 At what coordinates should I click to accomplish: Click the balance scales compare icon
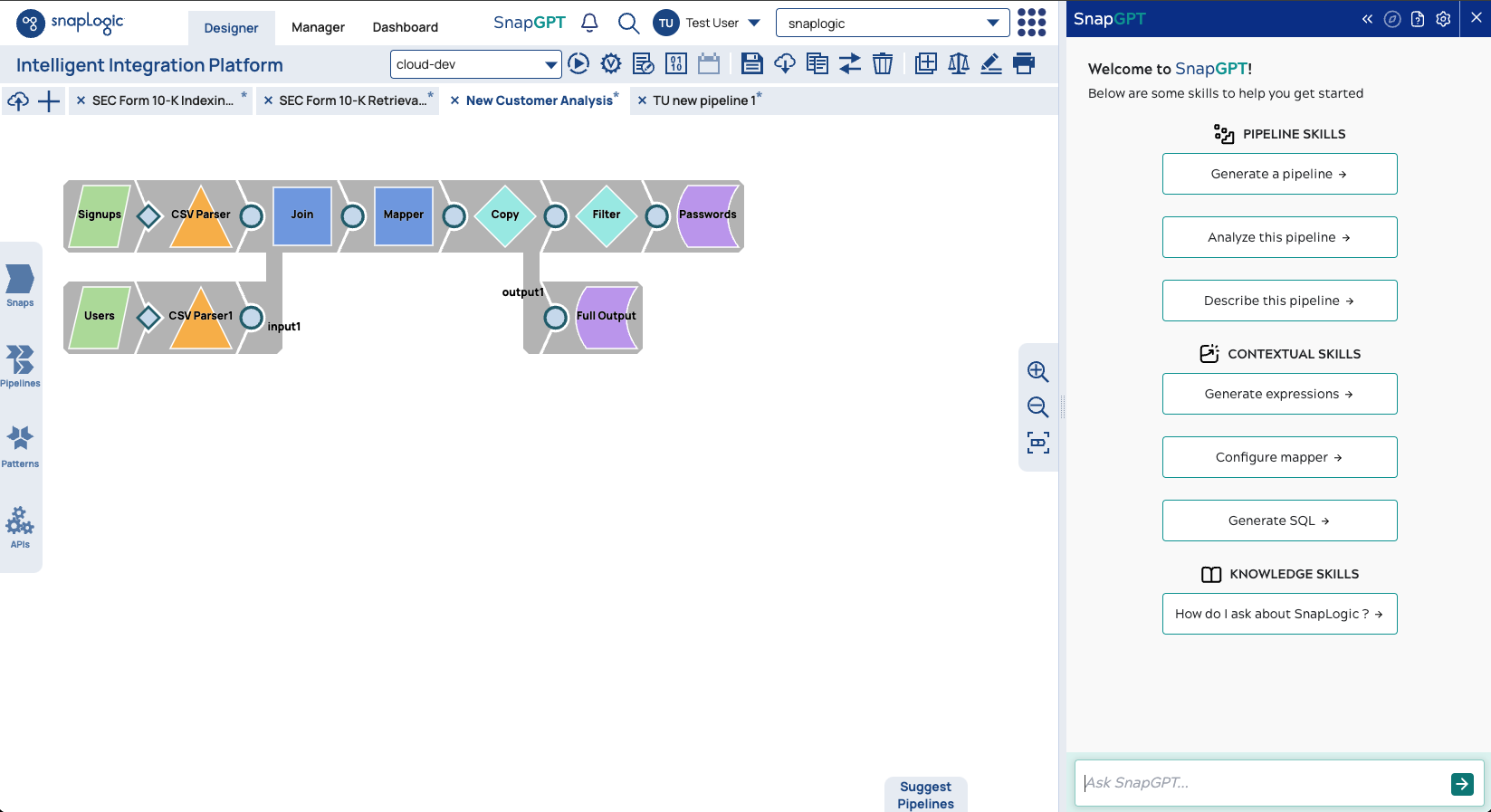pos(959,63)
